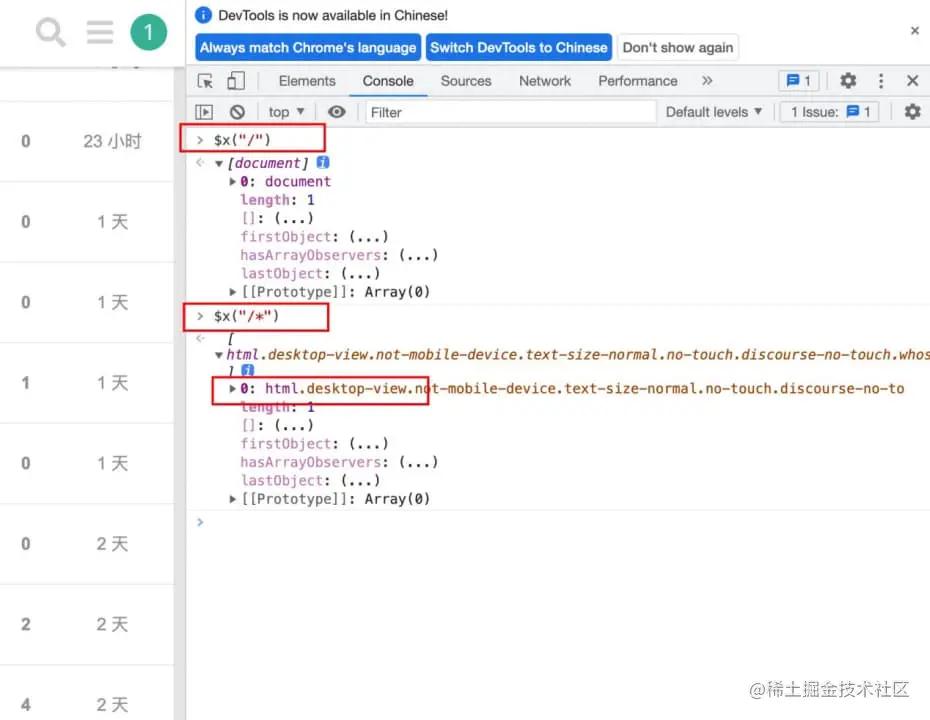Click the Switch DevTools to Chinese button
Viewport: 930px width, 720px height.
pos(519,47)
